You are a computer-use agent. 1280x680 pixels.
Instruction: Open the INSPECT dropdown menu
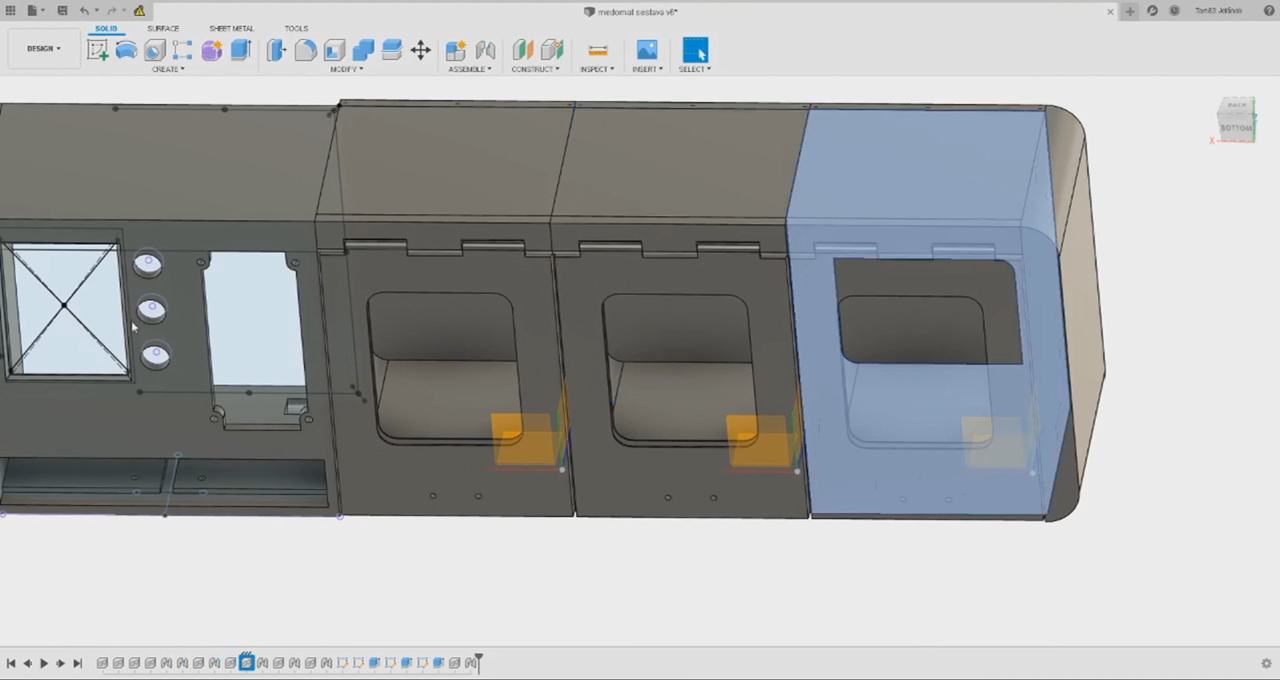[x=597, y=69]
